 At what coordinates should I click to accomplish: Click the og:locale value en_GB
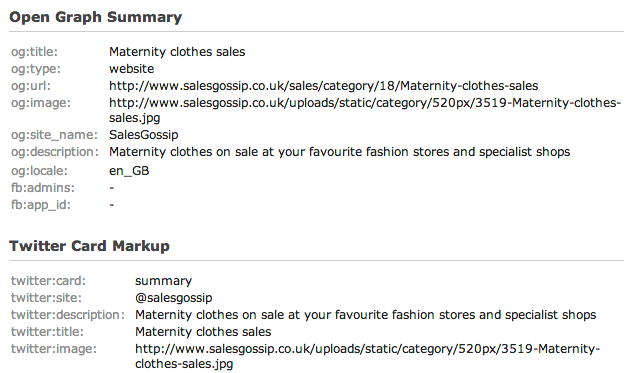coord(129,171)
